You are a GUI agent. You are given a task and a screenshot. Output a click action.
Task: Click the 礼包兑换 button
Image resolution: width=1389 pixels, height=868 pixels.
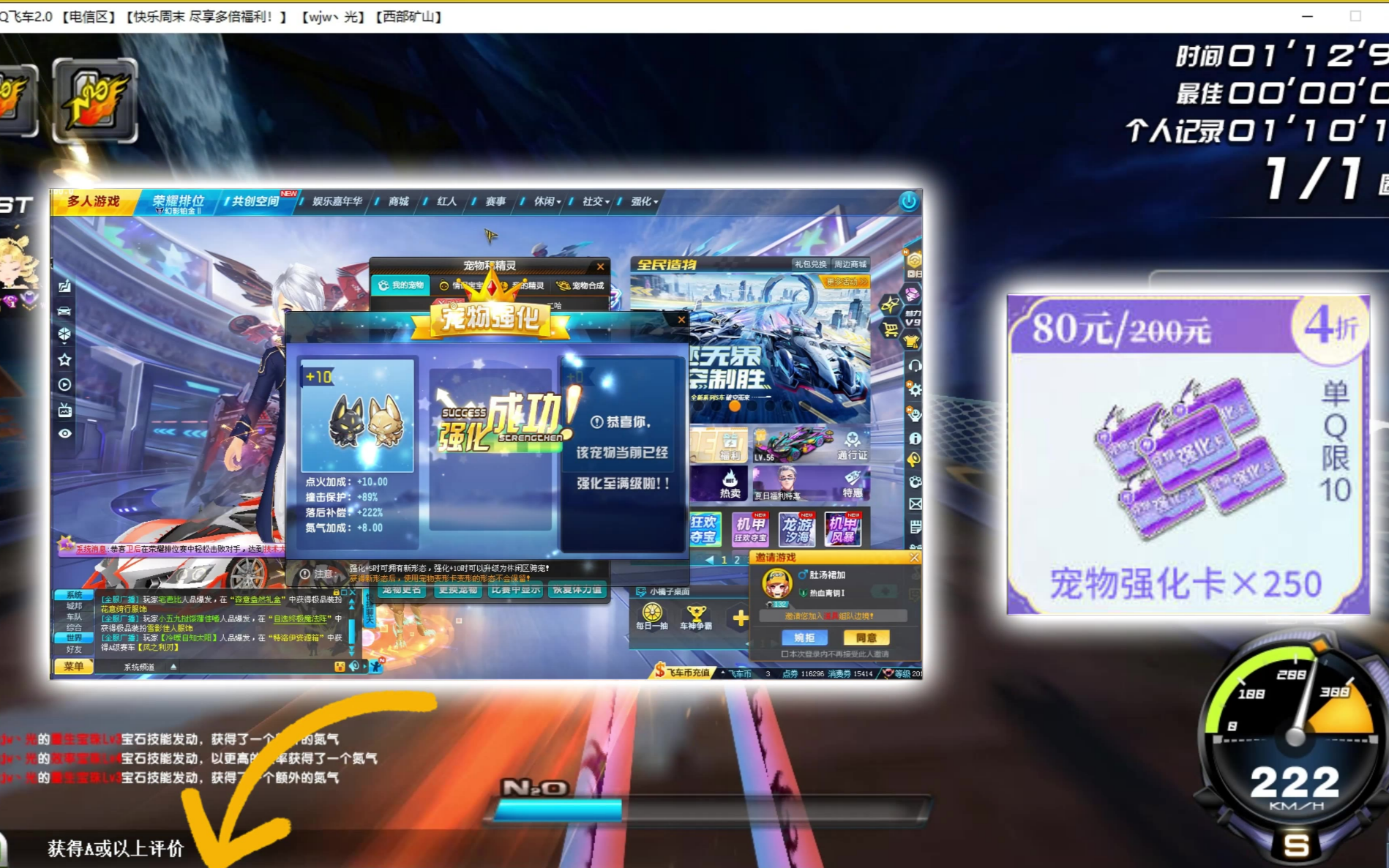coord(810,264)
